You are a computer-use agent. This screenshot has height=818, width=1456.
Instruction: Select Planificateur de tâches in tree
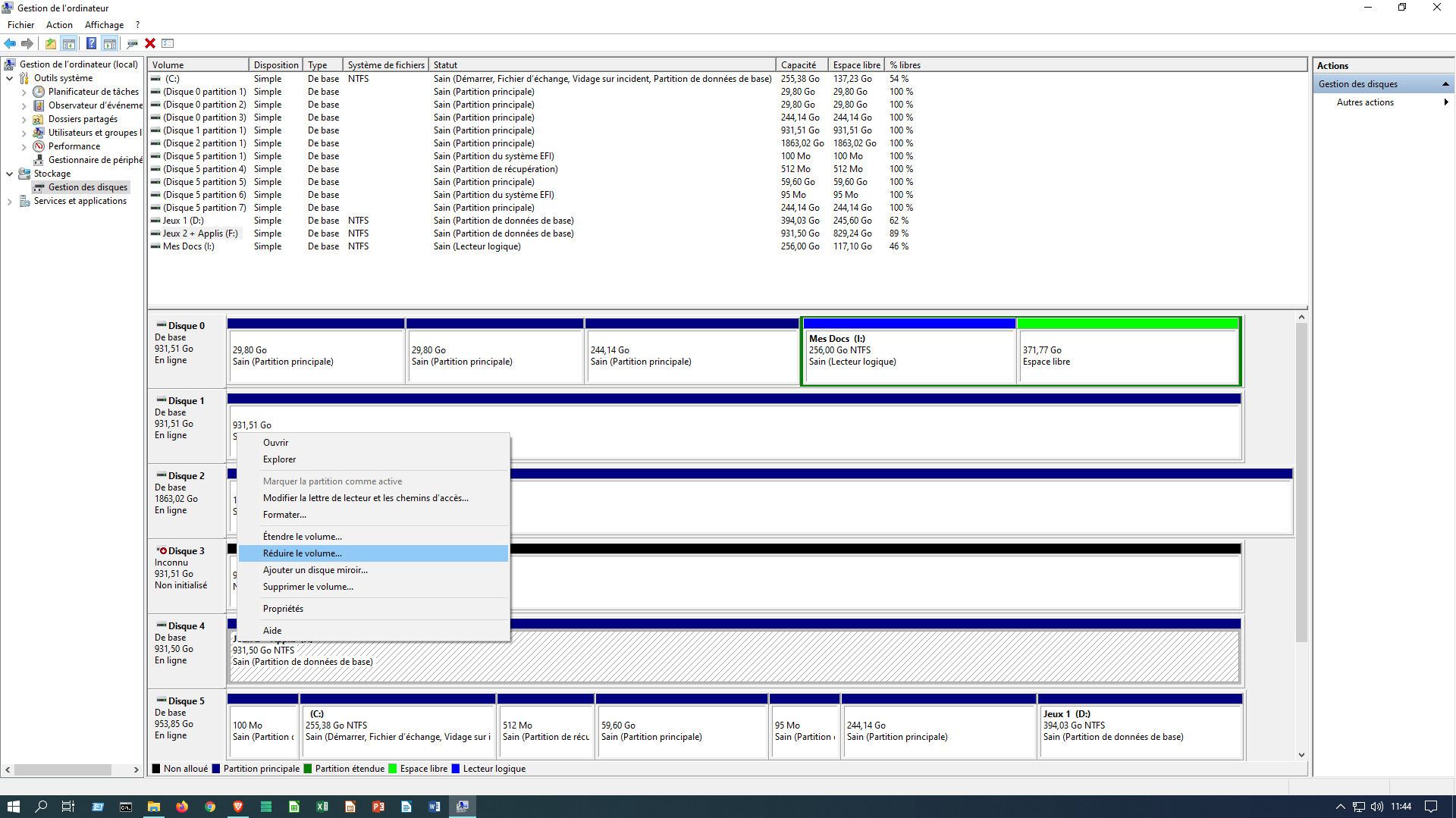click(x=93, y=92)
